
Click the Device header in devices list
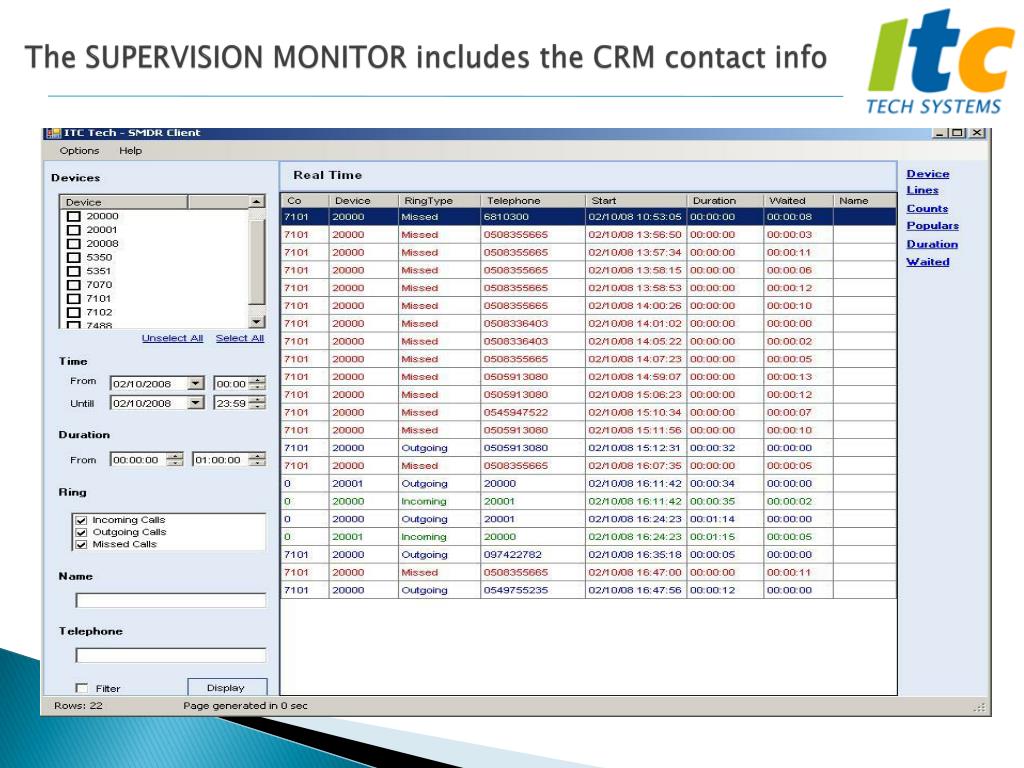[x=123, y=202]
